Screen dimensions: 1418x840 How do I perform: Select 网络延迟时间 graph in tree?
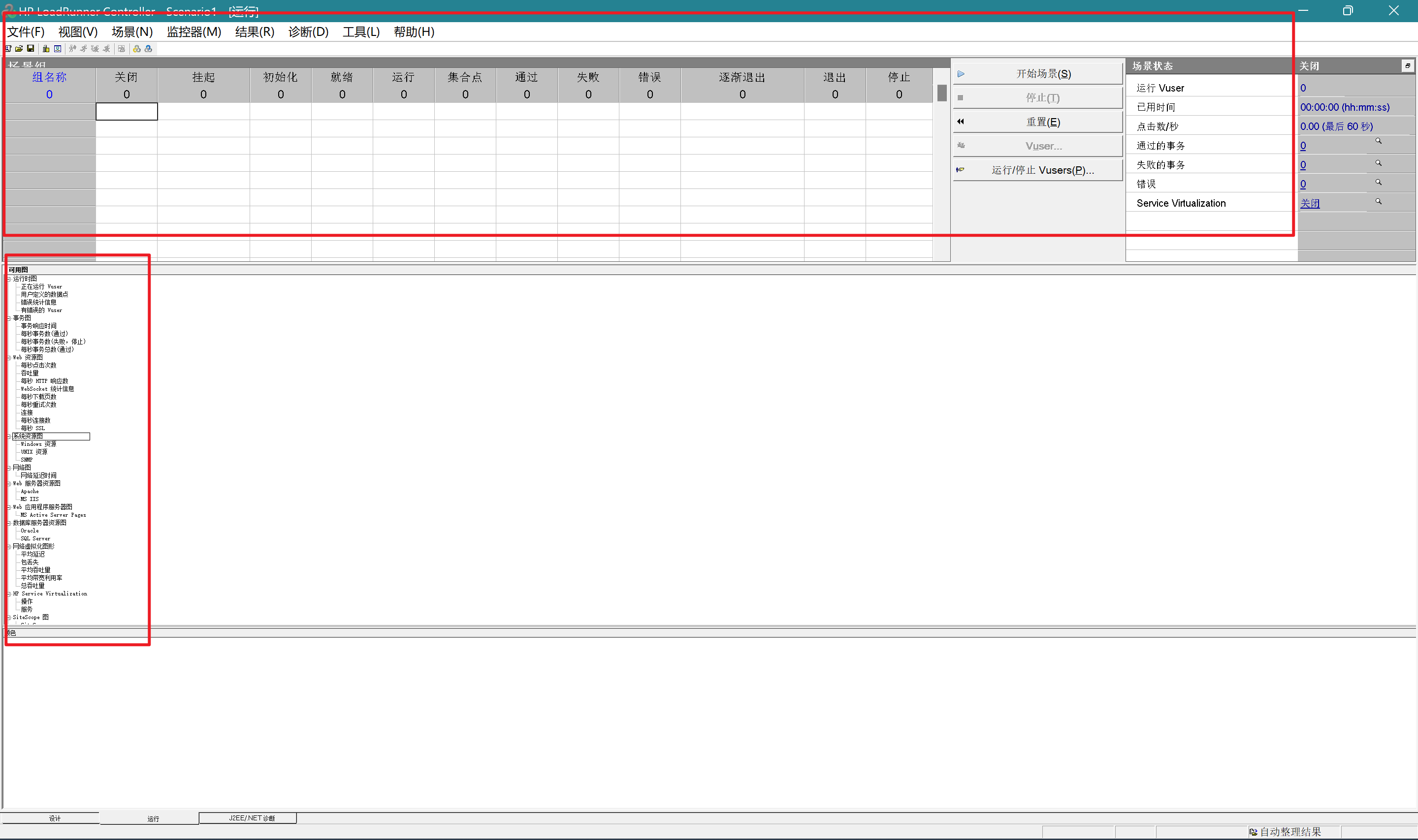tap(38, 476)
